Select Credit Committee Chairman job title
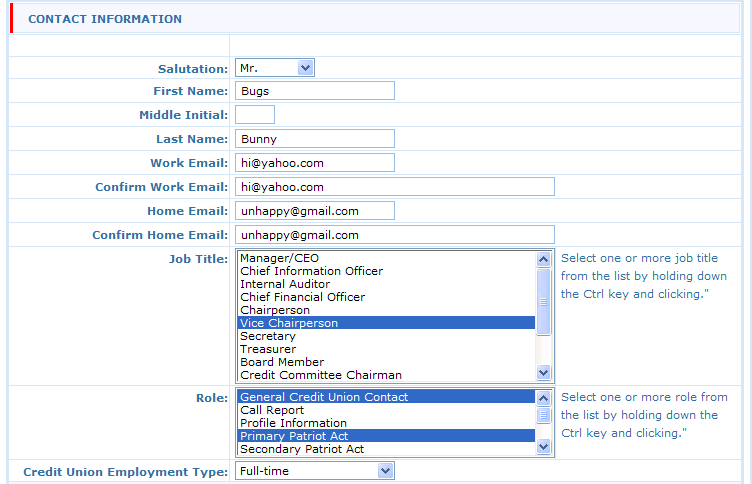 (387, 375)
